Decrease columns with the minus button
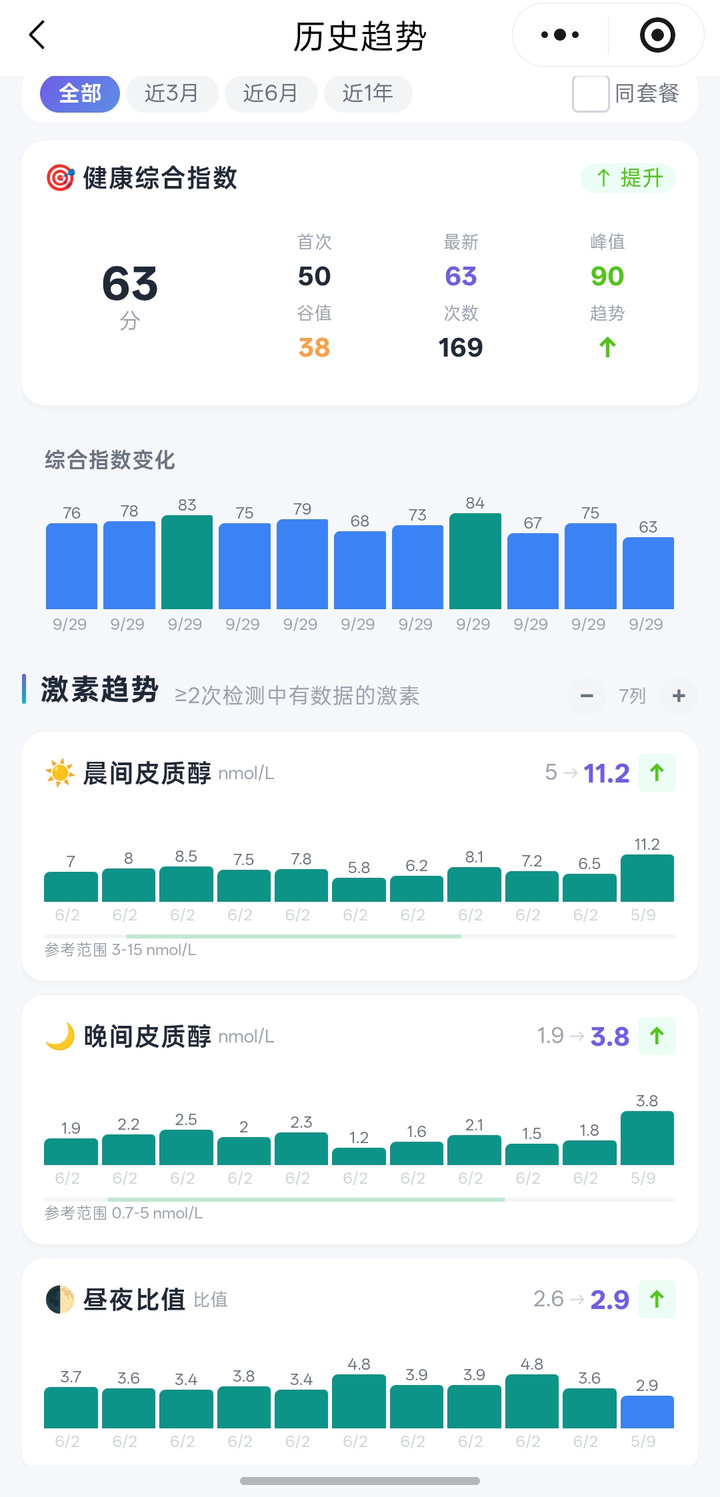 click(587, 696)
